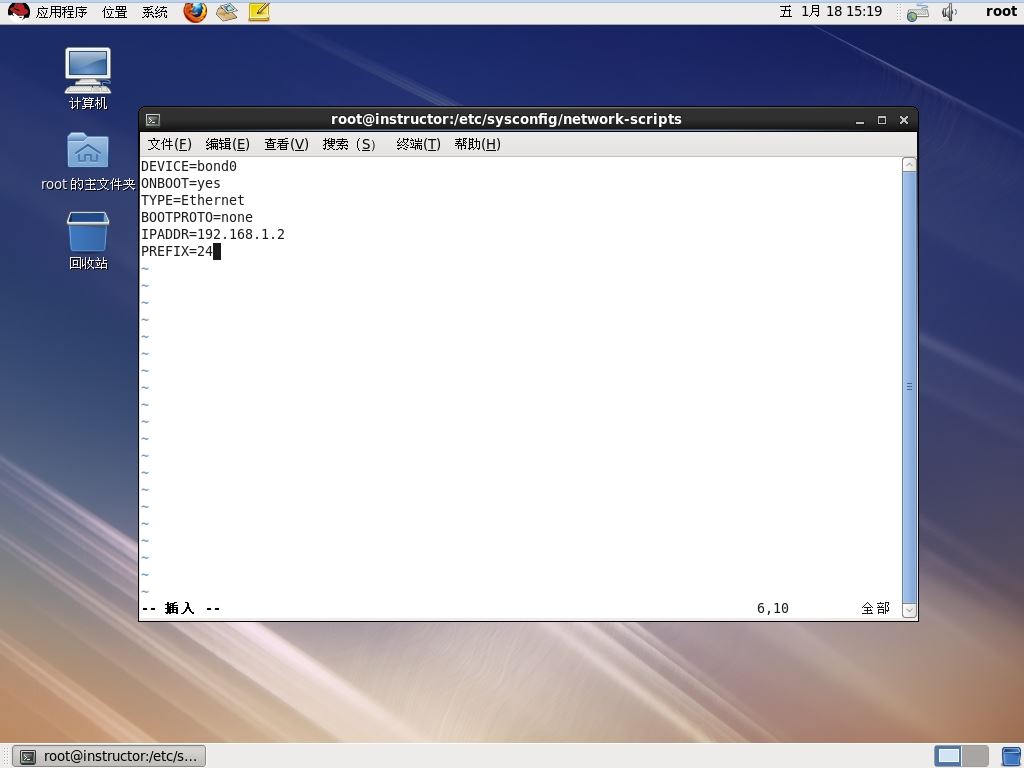Click the scrollbar down arrow
This screenshot has width=1024, height=768.
[909, 610]
